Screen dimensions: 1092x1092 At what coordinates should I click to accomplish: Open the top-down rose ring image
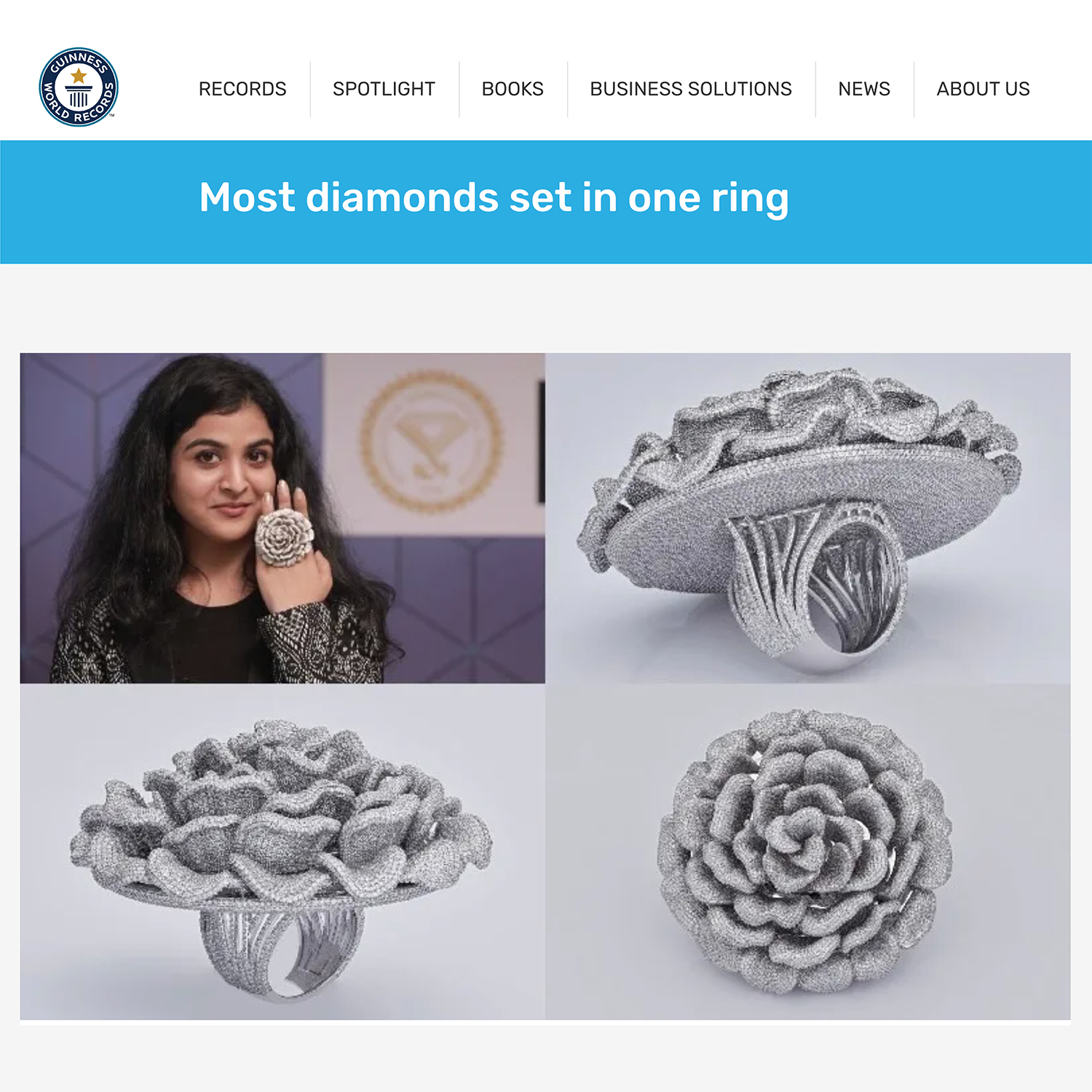(x=808, y=852)
